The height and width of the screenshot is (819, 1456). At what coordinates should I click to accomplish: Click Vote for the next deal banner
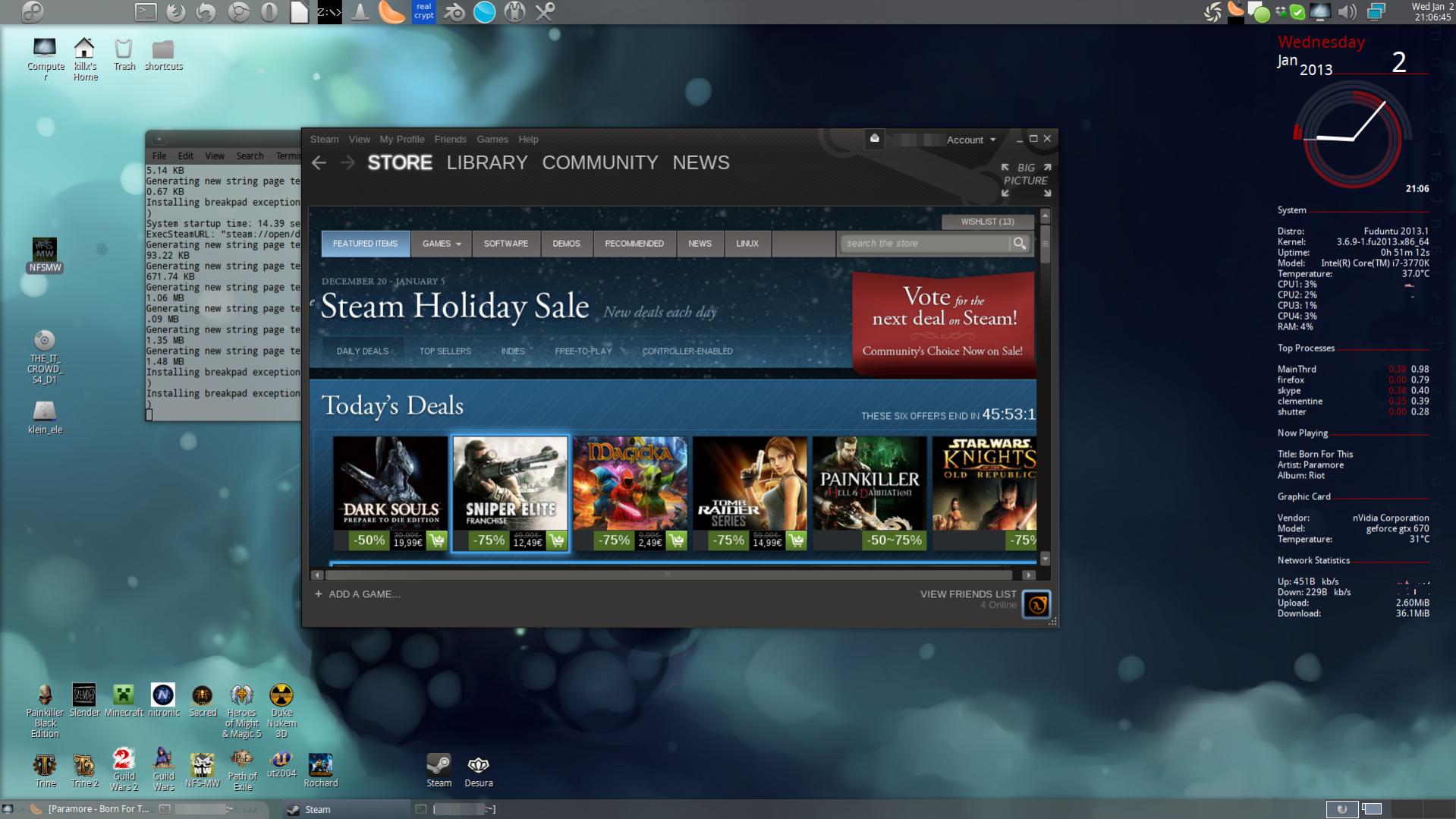[943, 323]
